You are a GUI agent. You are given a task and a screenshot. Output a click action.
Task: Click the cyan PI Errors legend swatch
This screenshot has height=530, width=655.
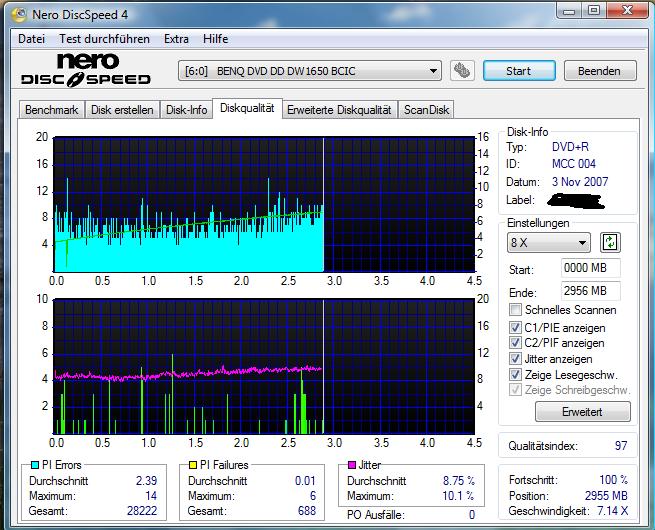[34, 465]
